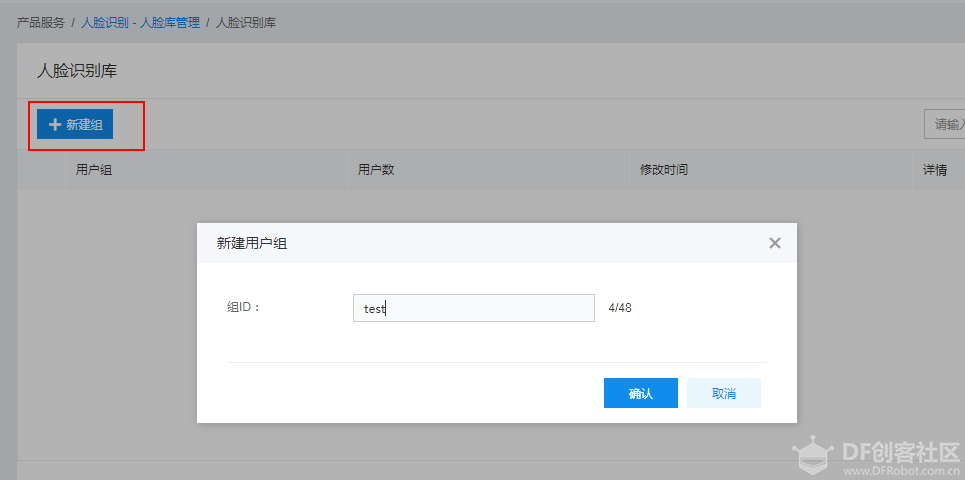Click the 4/48 character counter
Image resolution: width=965 pixels, height=480 pixels.
620,308
